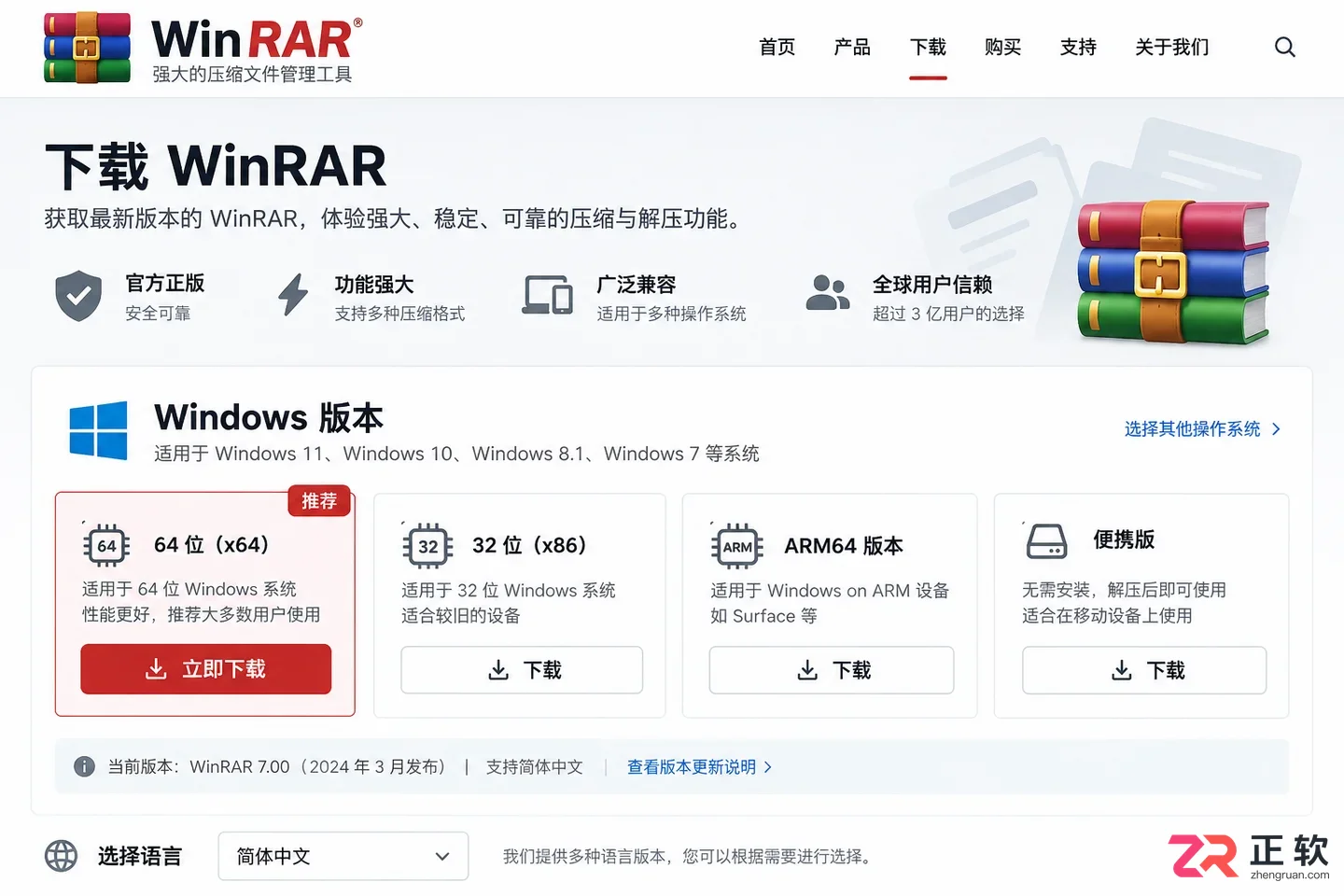Click the 下载 WinRAR page heading

[x=216, y=166]
